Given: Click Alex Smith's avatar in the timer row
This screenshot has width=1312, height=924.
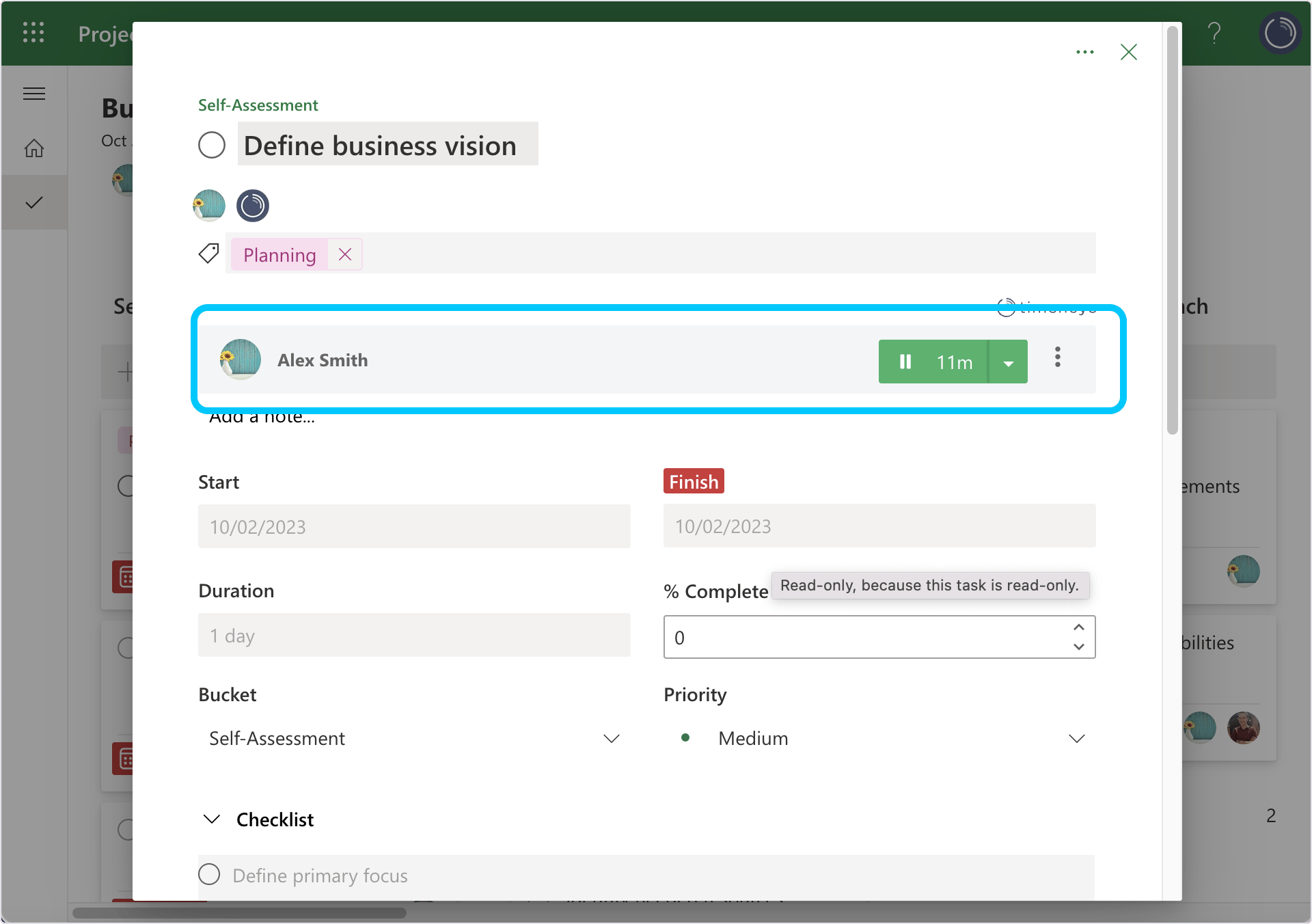Looking at the screenshot, I should (x=241, y=360).
